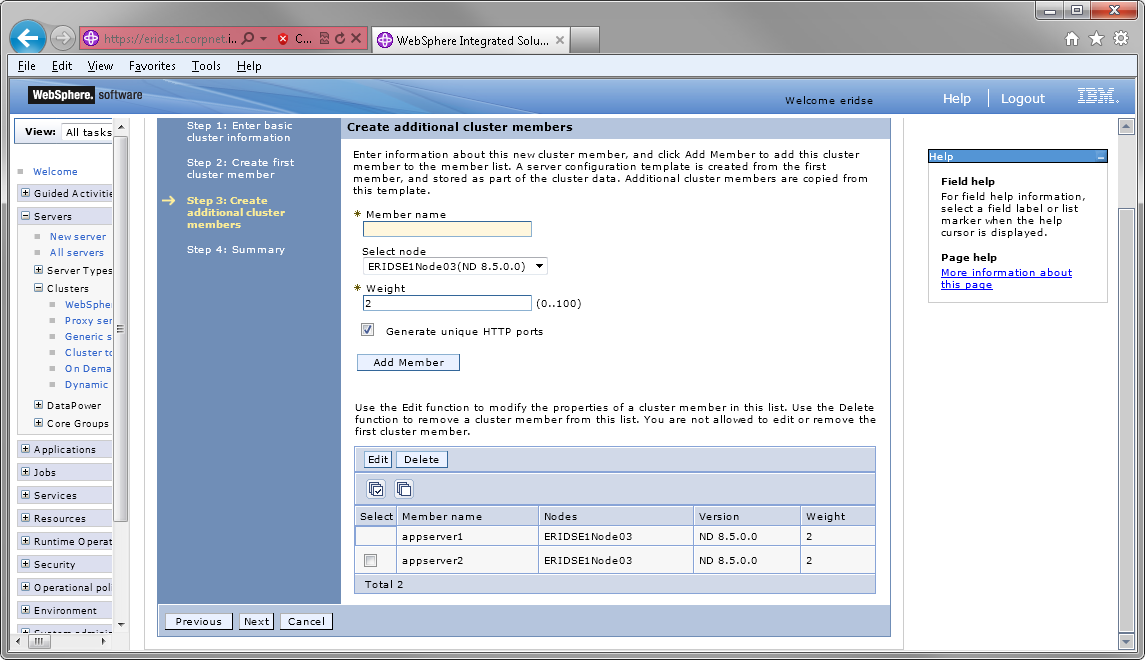Click the Deselect All table icon
The image size is (1145, 660).
coord(404,488)
